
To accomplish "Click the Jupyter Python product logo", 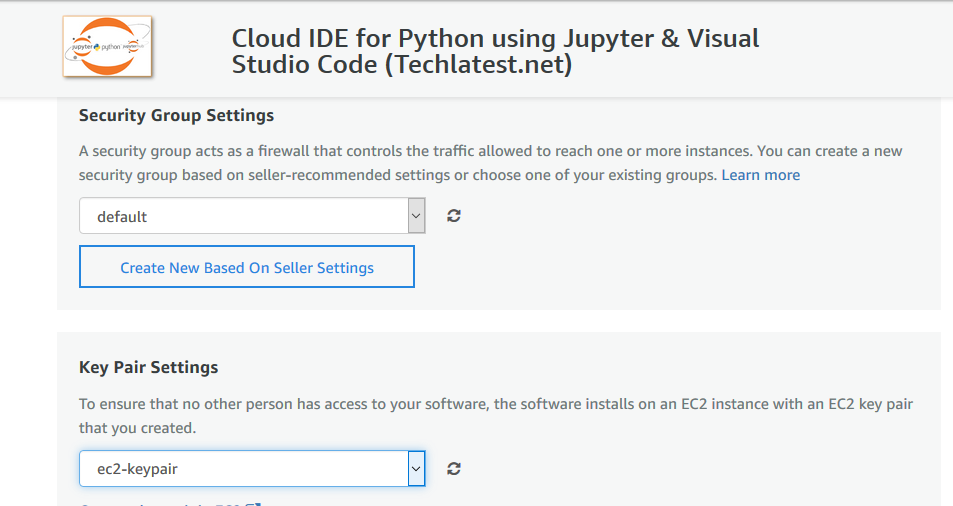I will [x=107, y=47].
